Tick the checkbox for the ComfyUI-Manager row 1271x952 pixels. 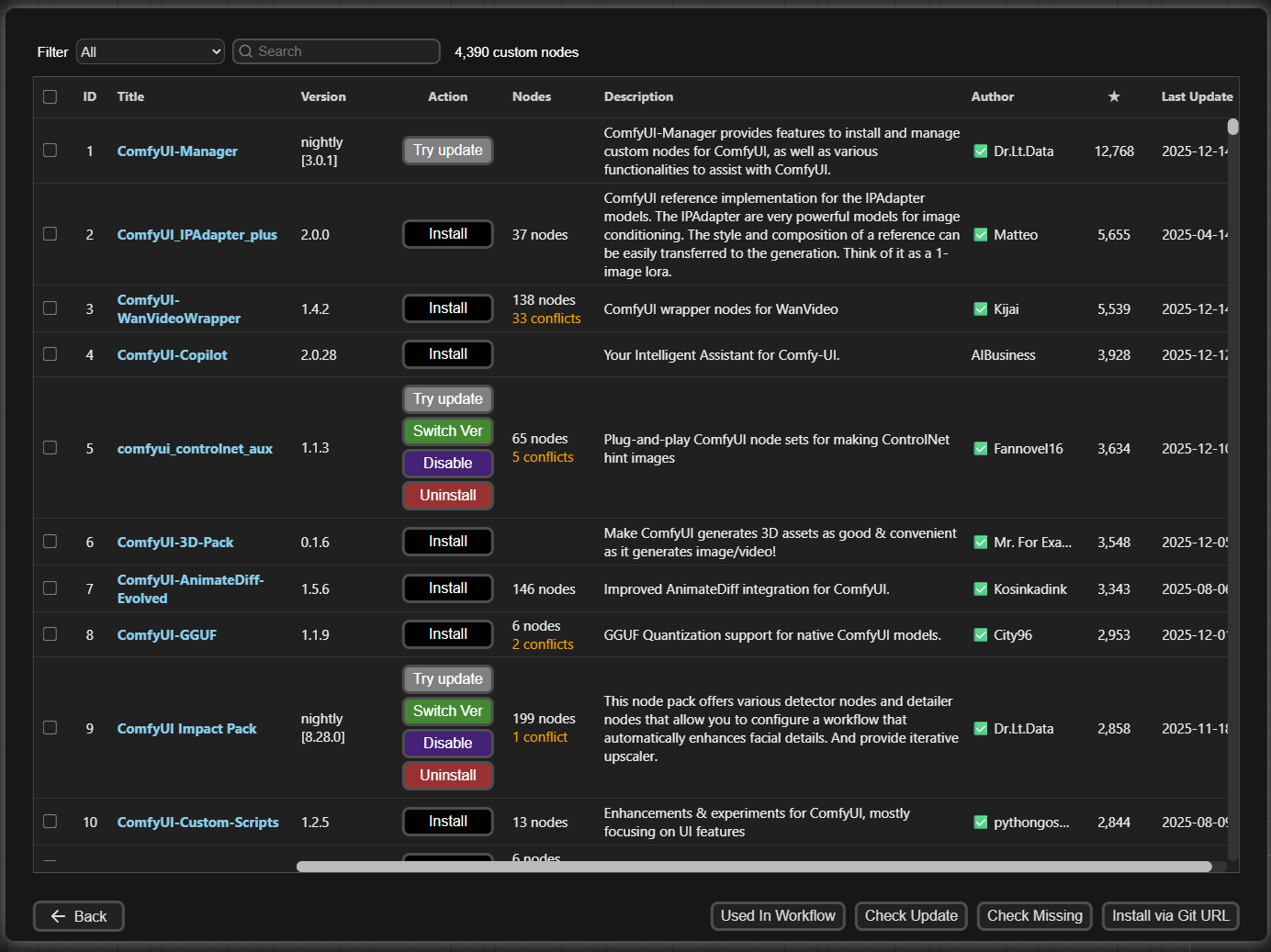tap(51, 151)
